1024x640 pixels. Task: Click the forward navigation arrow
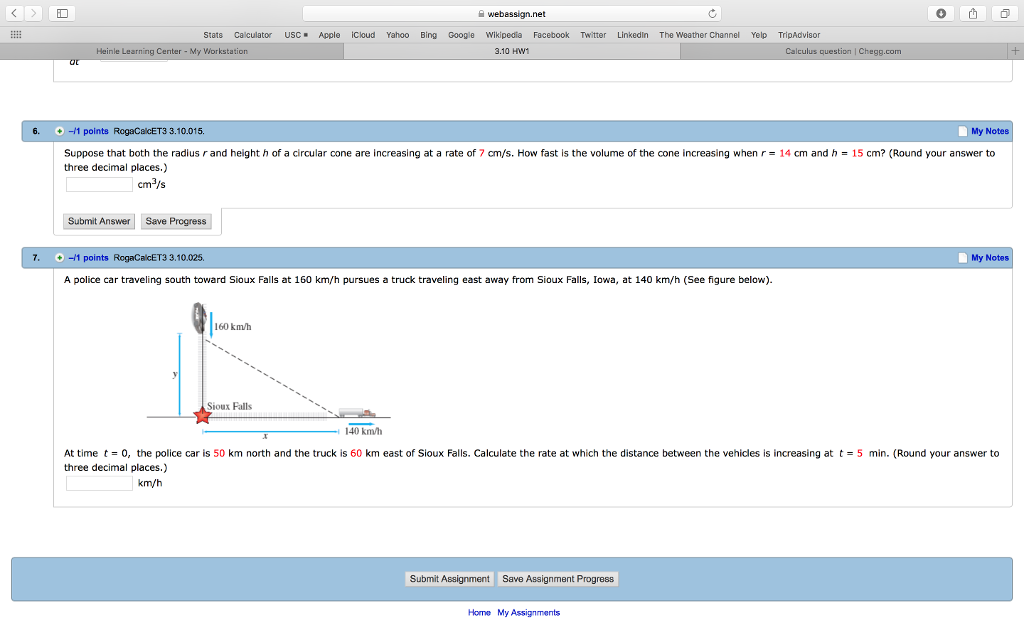pos(33,13)
